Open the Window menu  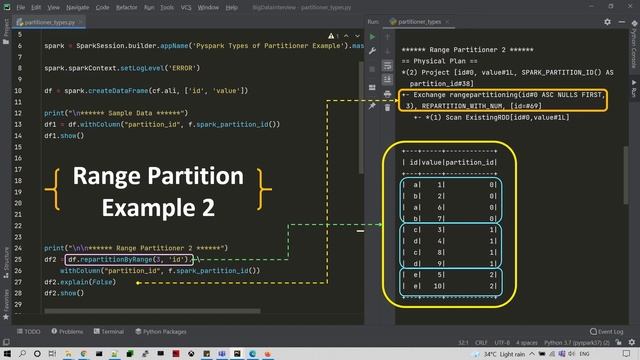(208, 7)
